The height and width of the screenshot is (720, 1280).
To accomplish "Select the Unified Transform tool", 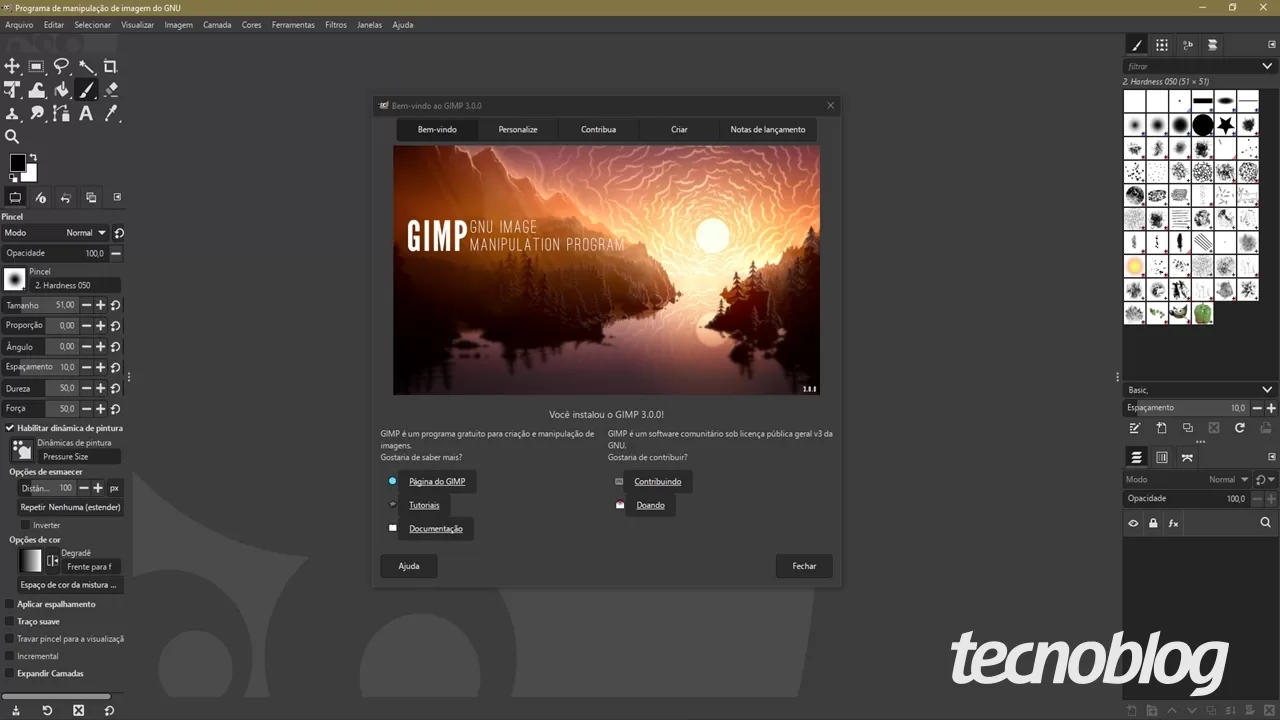I will [x=12, y=90].
